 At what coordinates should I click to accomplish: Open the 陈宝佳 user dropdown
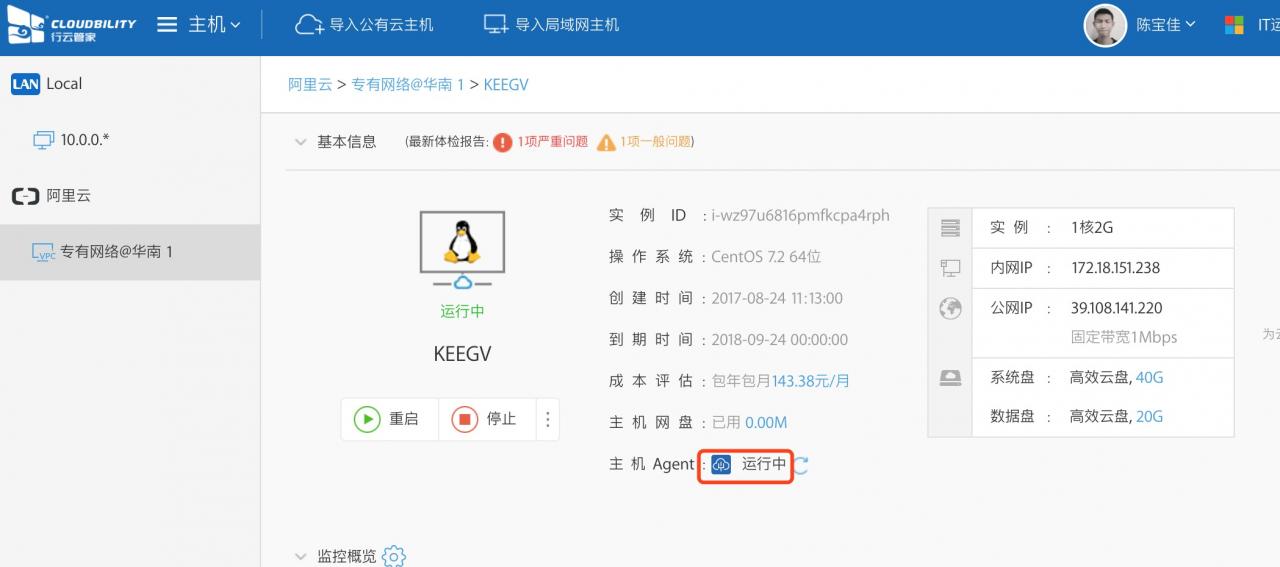pyautogui.click(x=1166, y=25)
